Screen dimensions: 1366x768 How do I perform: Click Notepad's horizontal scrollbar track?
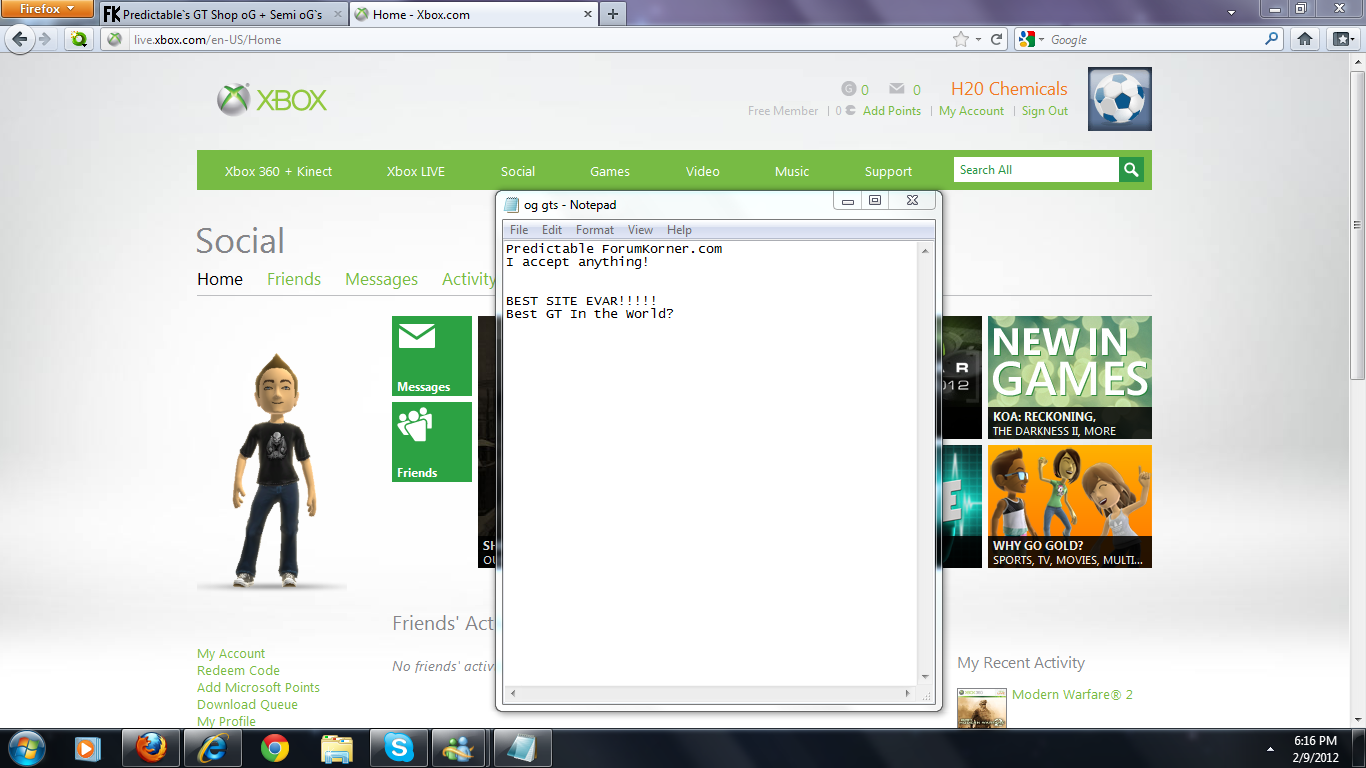click(x=709, y=693)
